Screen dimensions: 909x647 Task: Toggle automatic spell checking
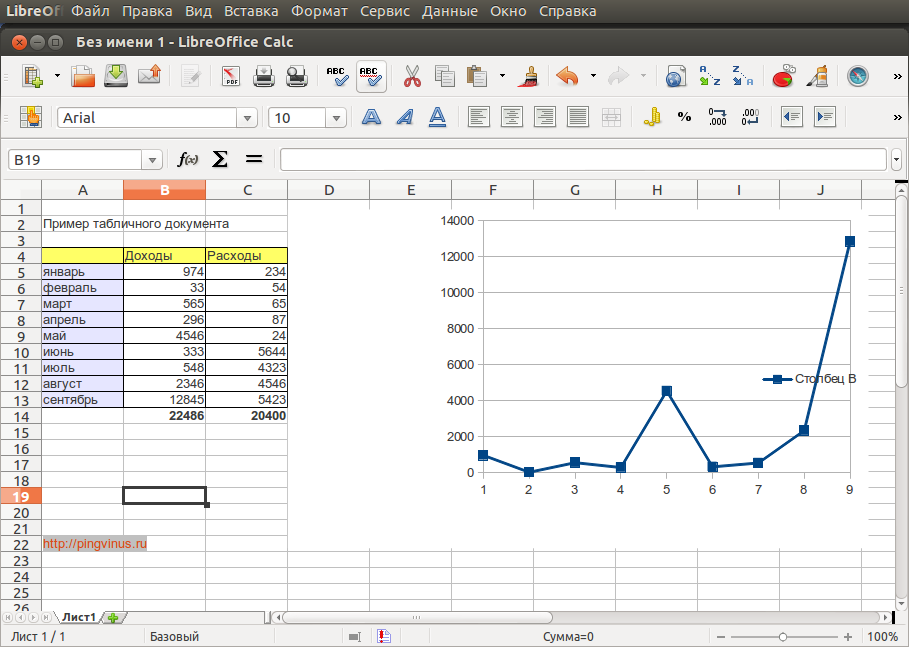point(371,76)
